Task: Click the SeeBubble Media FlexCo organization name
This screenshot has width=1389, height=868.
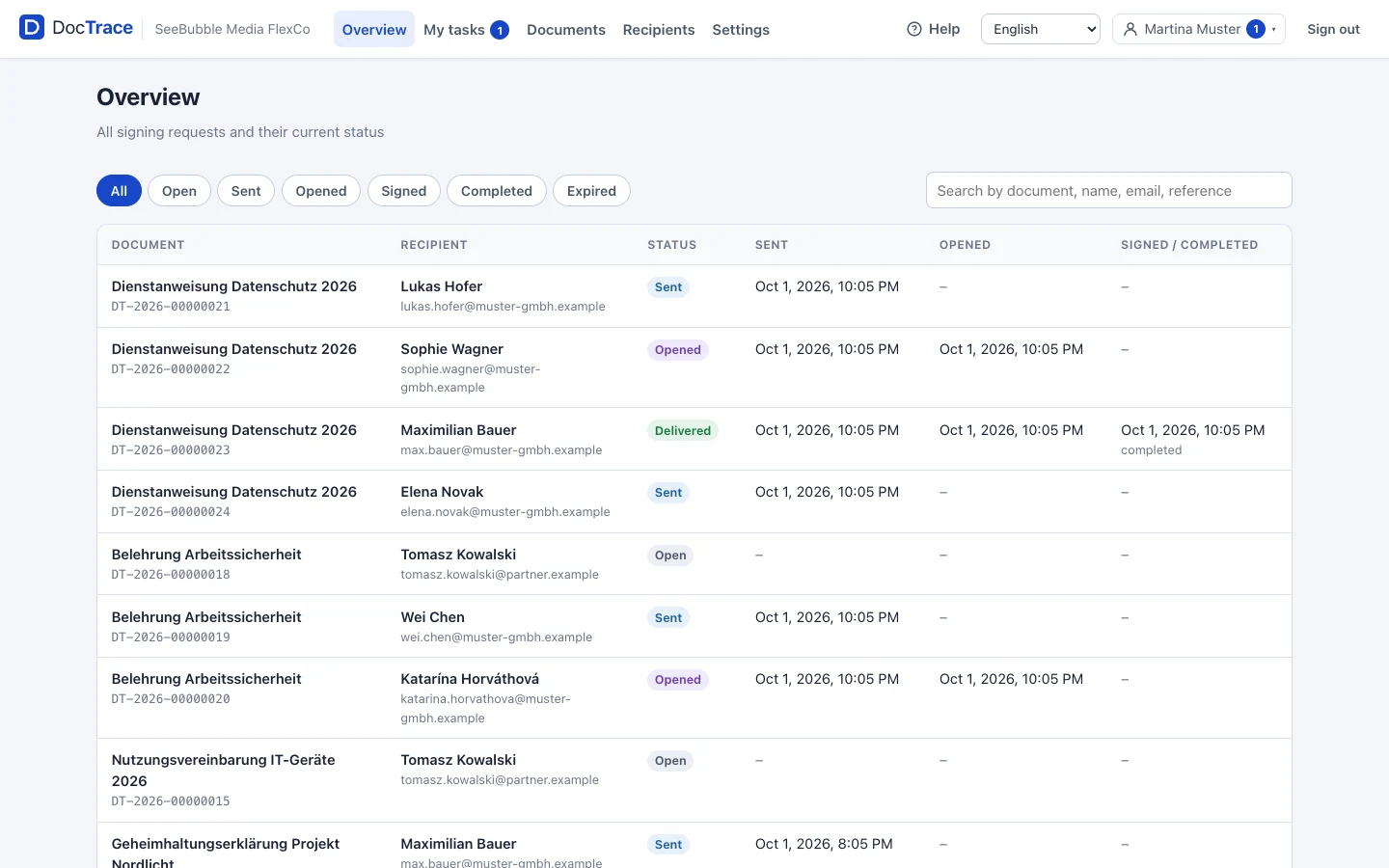Action: point(232,29)
